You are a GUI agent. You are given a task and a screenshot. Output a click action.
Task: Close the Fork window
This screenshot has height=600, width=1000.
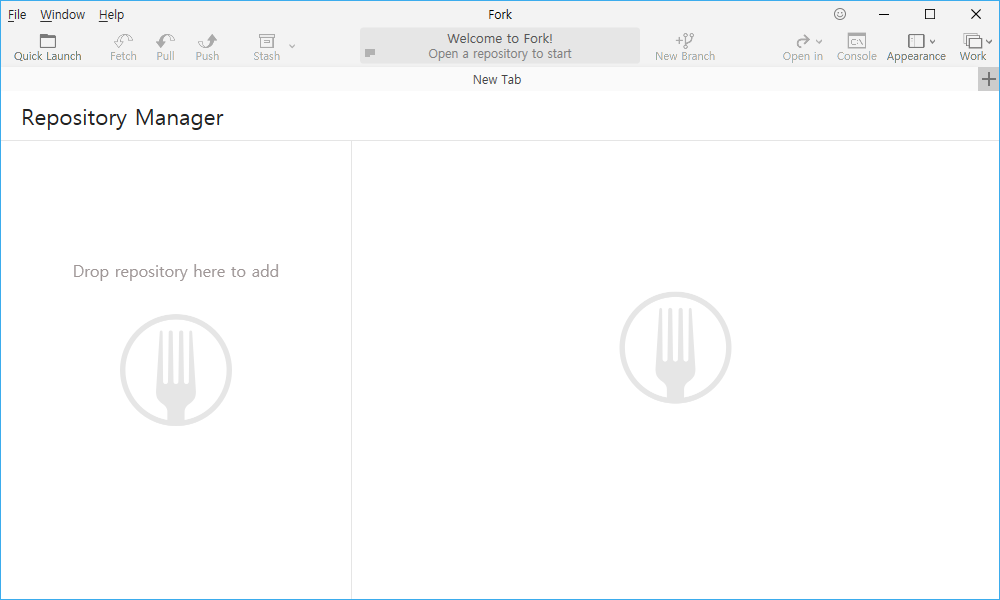(x=976, y=14)
